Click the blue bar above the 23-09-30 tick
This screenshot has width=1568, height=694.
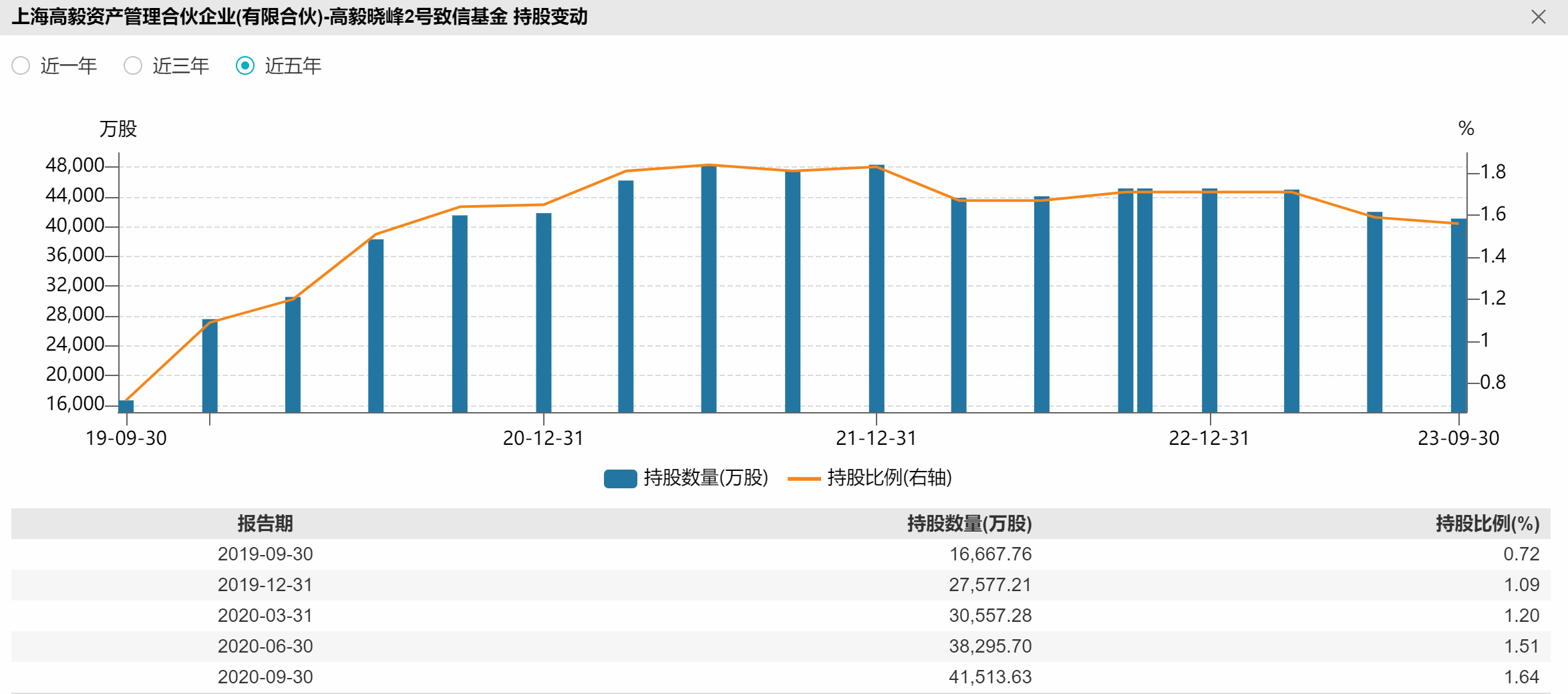click(x=1459, y=315)
